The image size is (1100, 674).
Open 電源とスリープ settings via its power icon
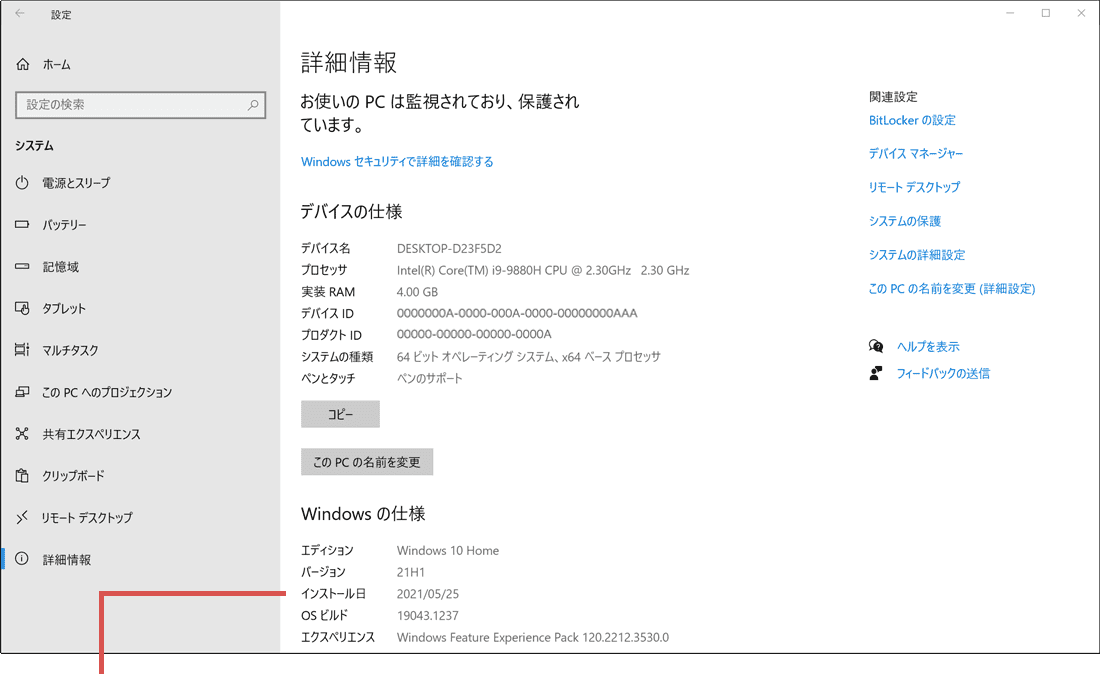click(22, 182)
